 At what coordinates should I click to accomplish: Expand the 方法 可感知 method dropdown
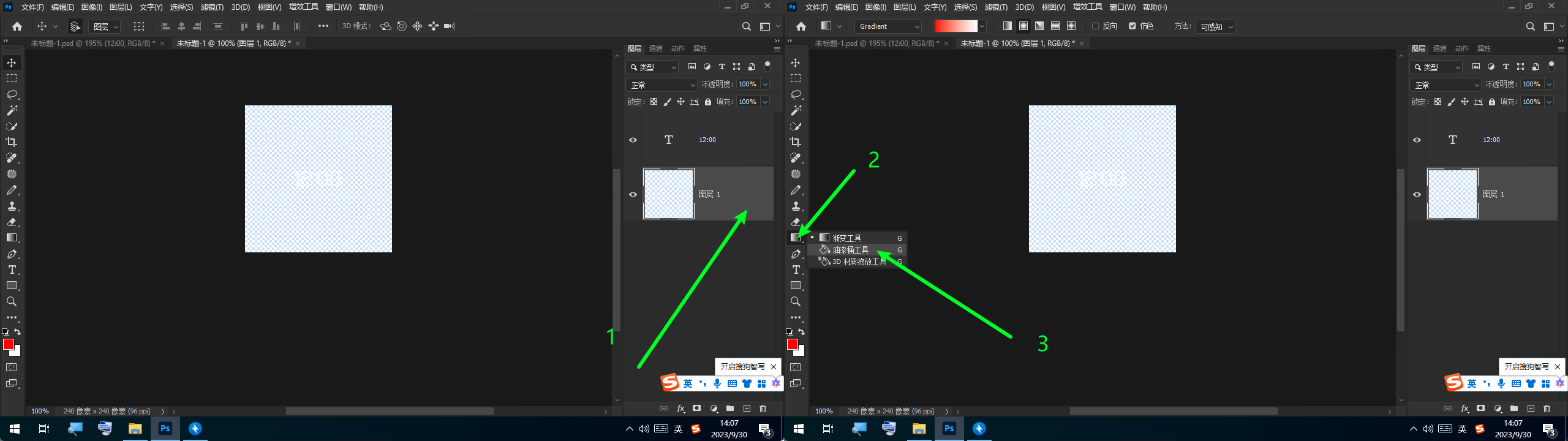(1216, 26)
